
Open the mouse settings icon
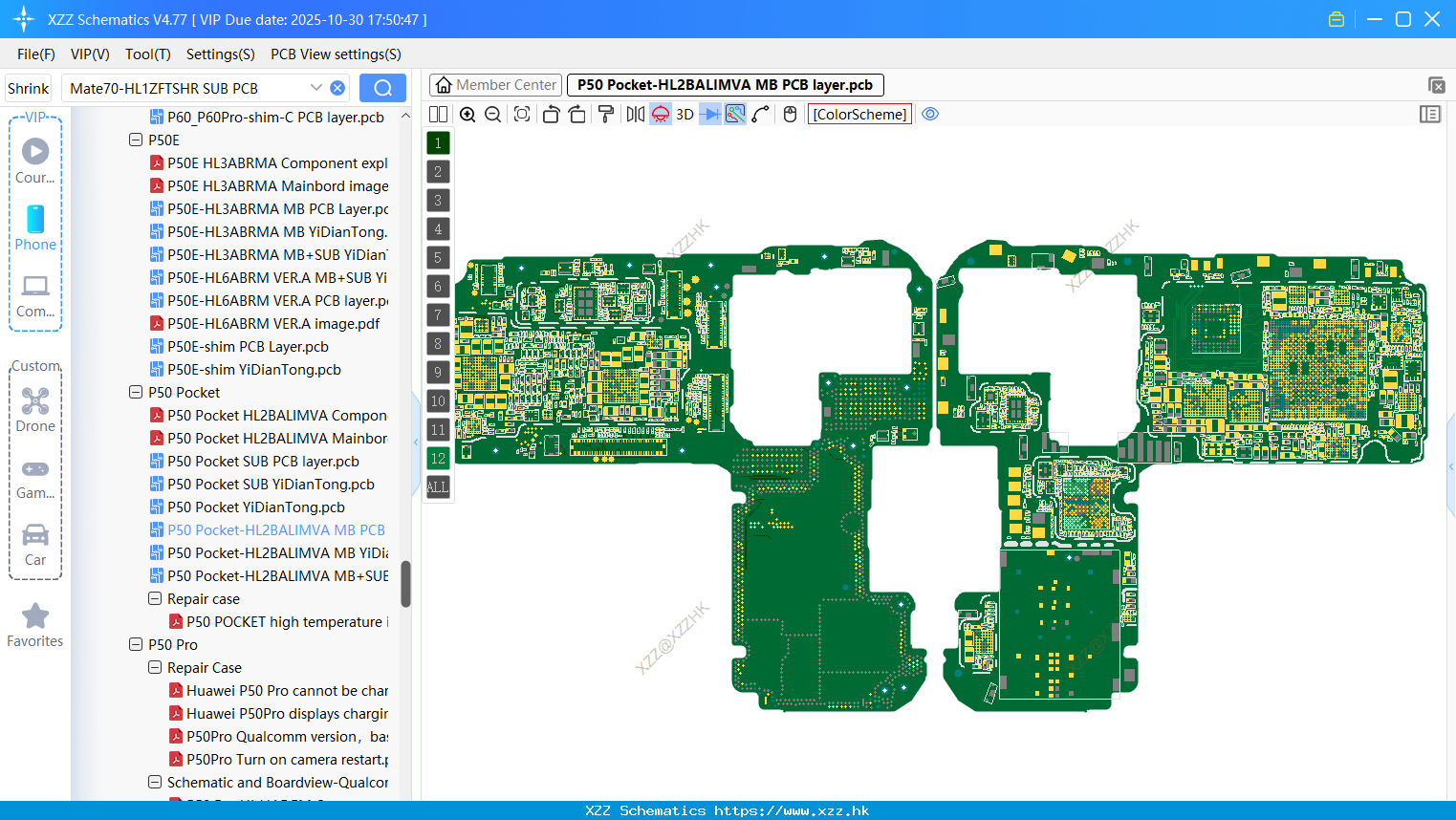point(790,114)
